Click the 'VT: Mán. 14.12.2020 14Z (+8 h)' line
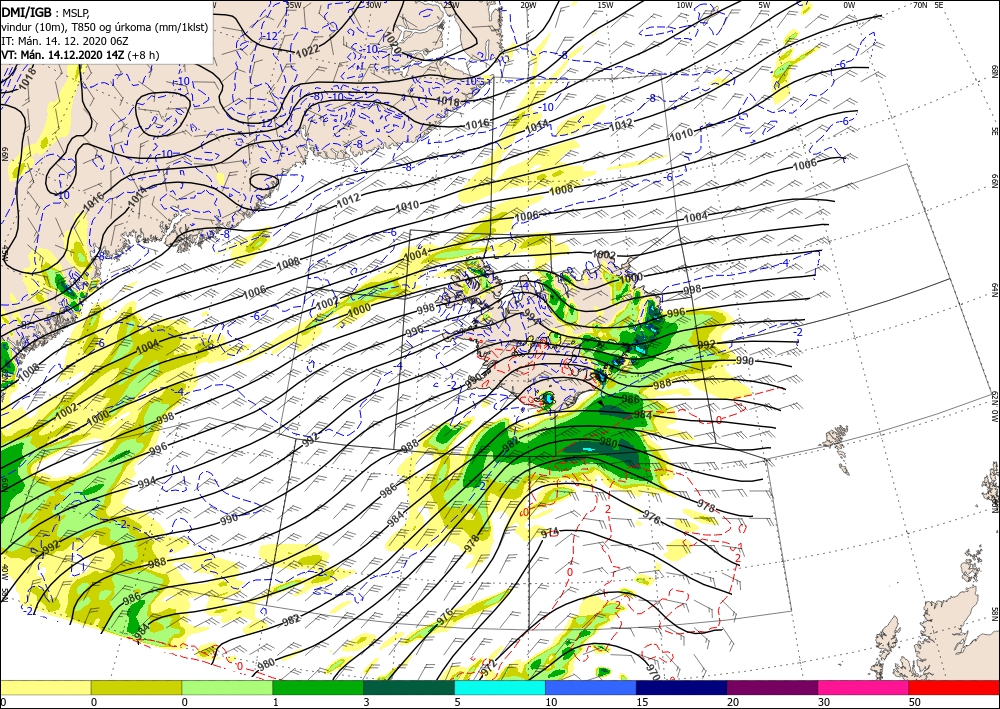Screen dimensions: 1000x709 tap(80, 55)
